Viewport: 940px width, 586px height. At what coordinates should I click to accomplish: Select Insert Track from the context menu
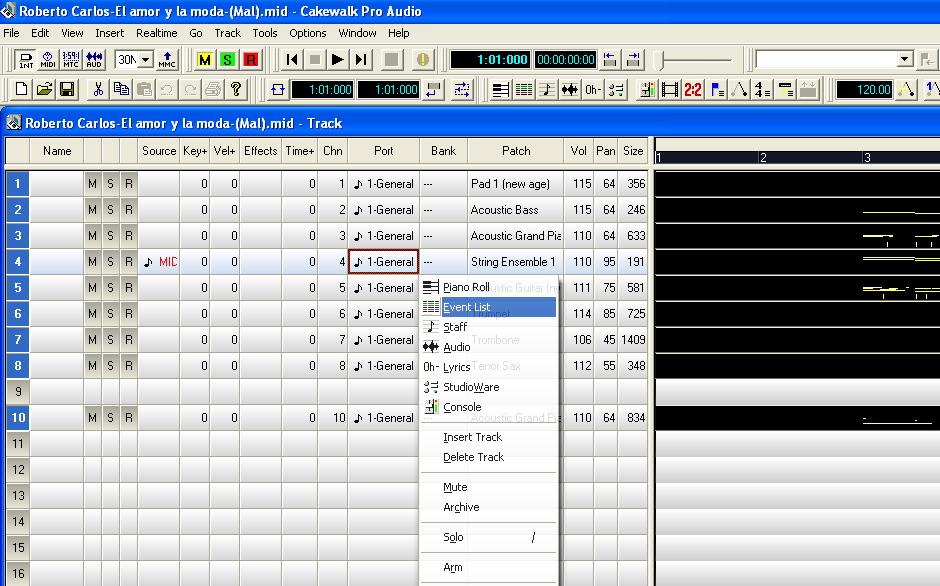[489, 437]
